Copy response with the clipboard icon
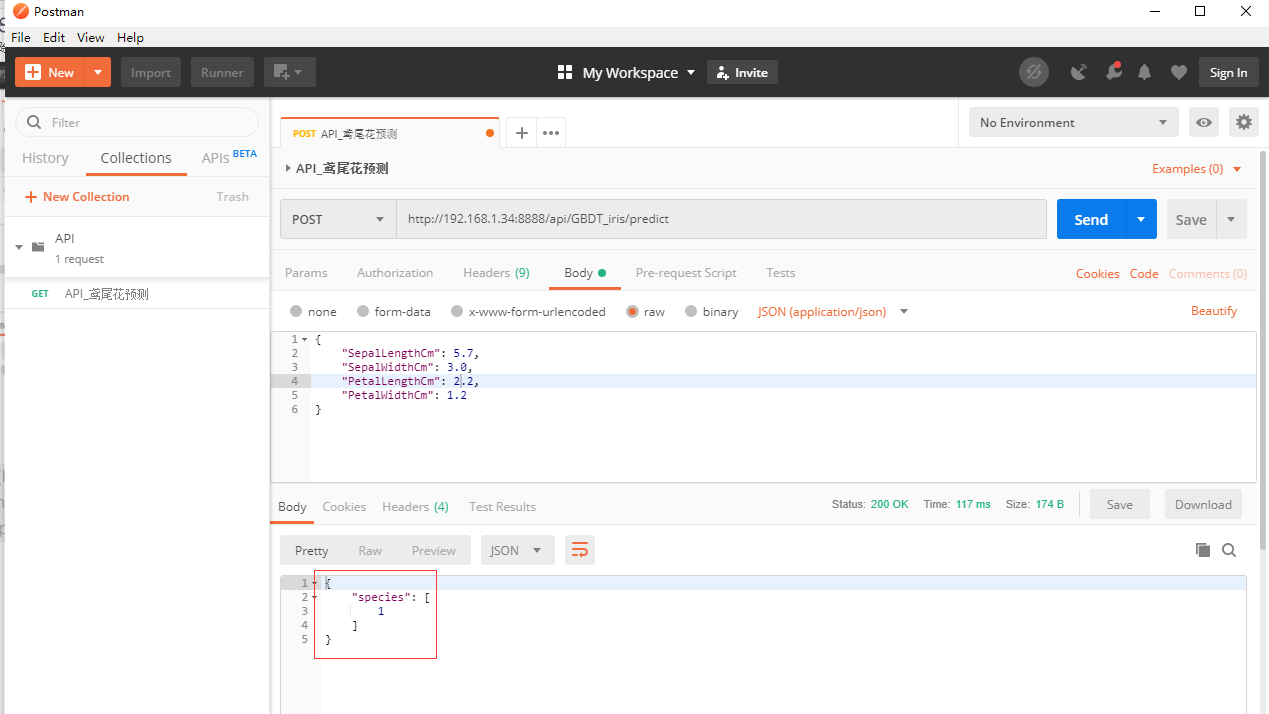This screenshot has width=1269, height=714. pyautogui.click(x=1203, y=550)
